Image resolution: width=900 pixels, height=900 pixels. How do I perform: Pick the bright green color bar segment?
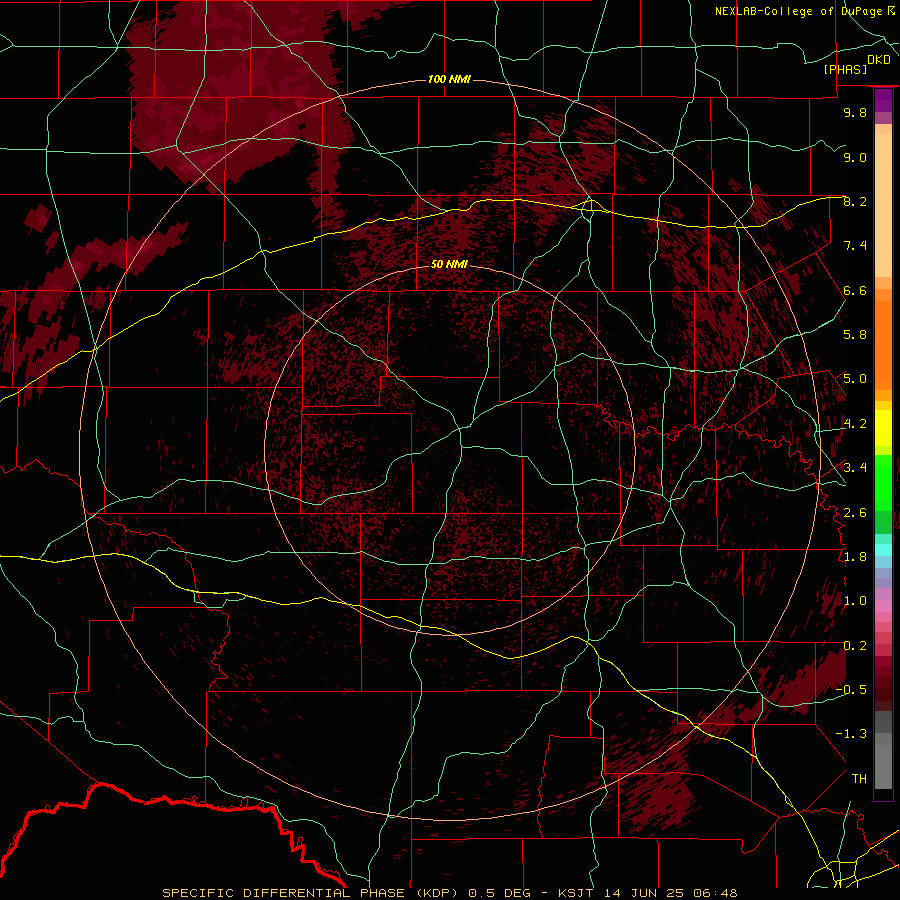(x=883, y=483)
